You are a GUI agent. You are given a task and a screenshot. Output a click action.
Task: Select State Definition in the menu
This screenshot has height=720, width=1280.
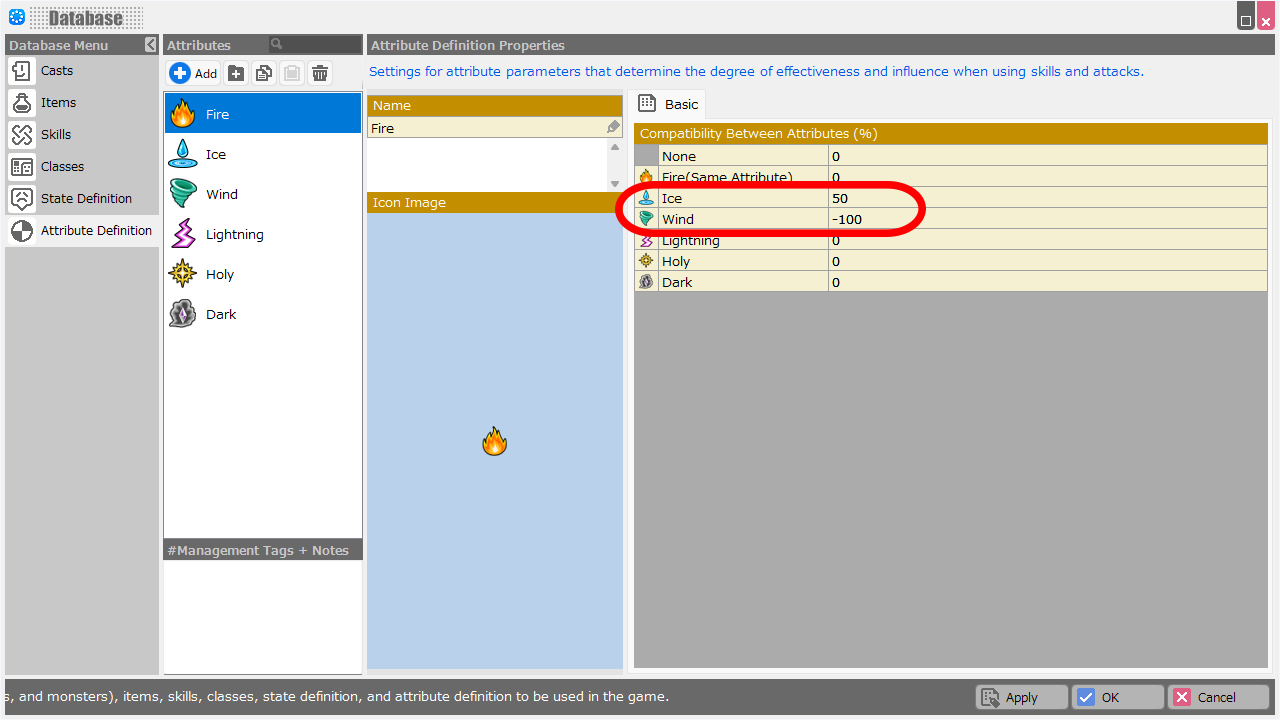[x=85, y=199]
